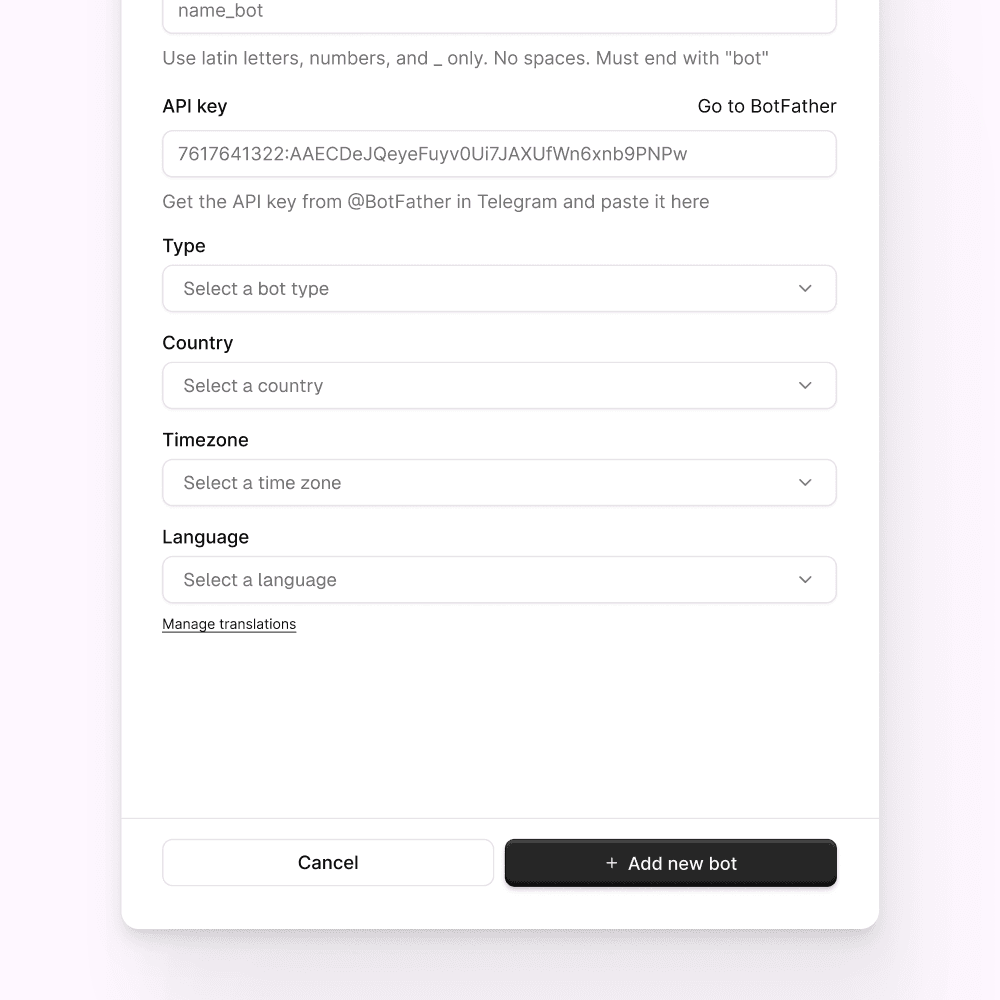Click the bot name input showing name_bot
The image size is (1000, 1000).
coord(499,12)
